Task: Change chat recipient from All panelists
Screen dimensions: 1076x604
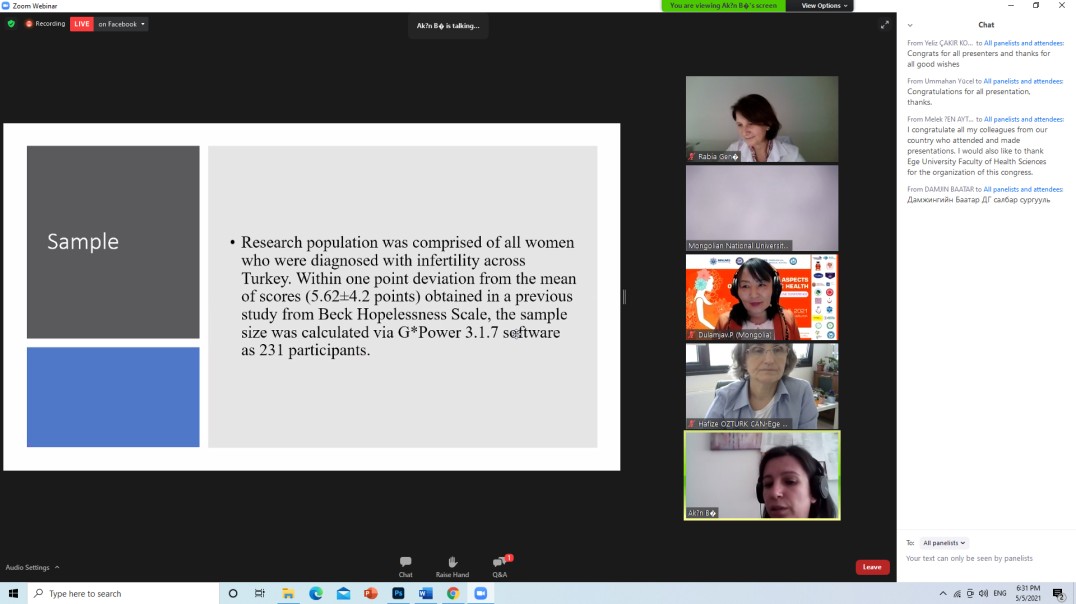Action: click(944, 543)
